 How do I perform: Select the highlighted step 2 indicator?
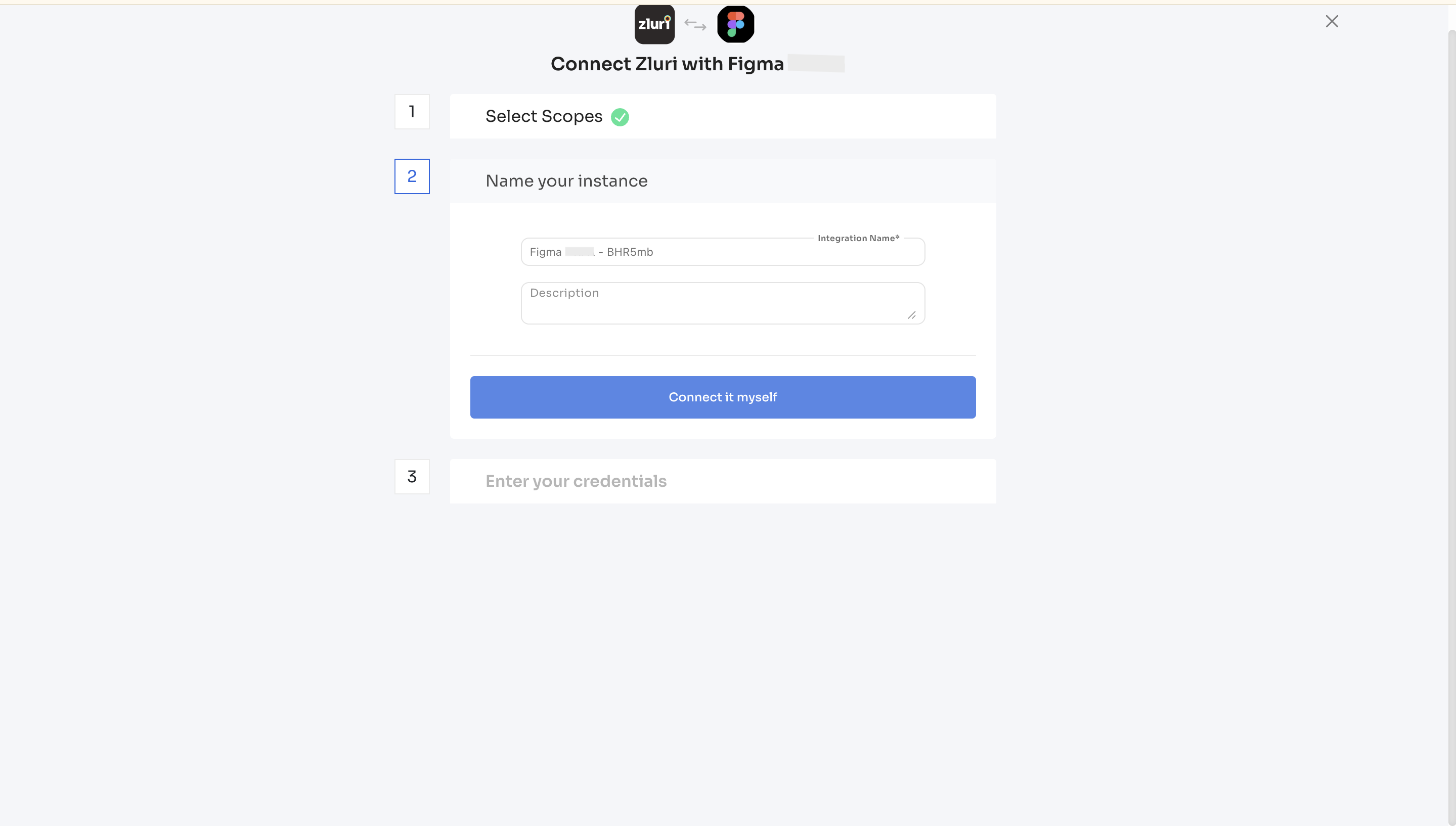coord(412,176)
